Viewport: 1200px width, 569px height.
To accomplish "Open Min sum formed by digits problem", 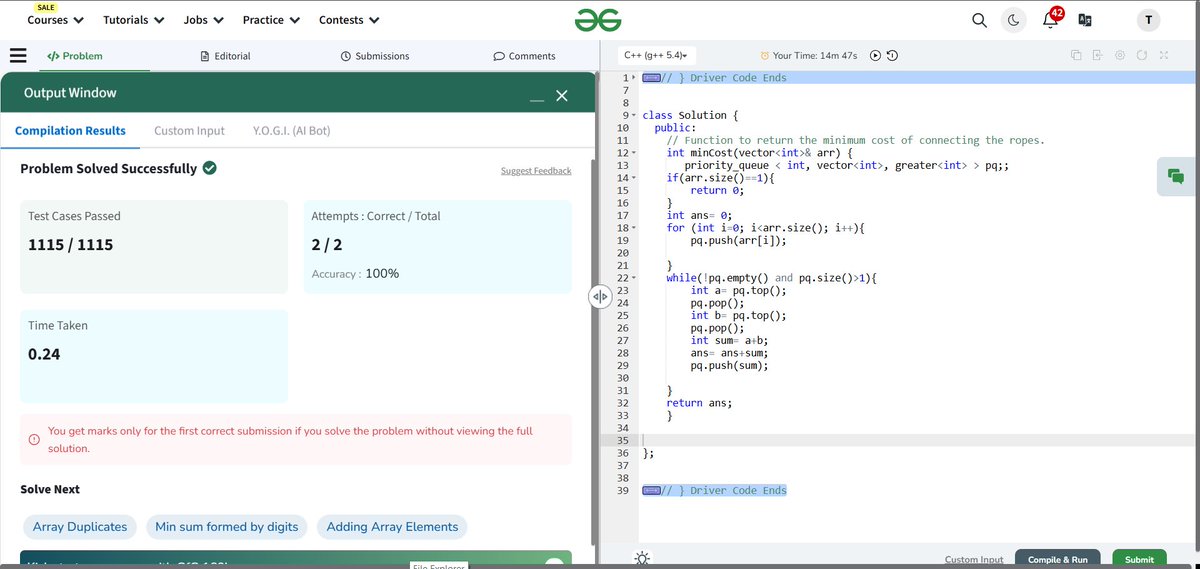I will pos(227,527).
